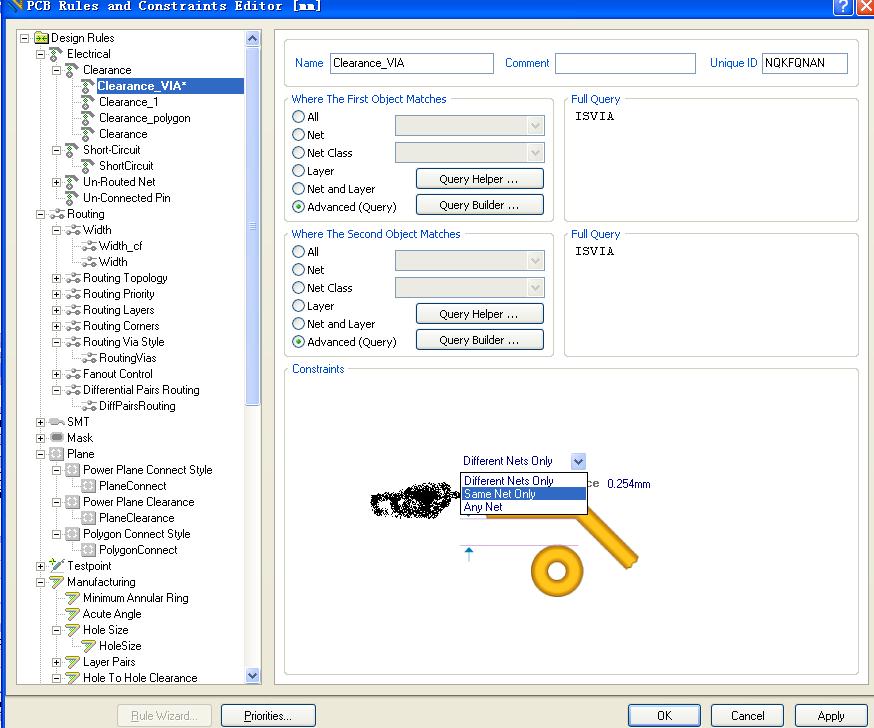Click the Un-Connected Pin rule icon
Viewport: 874px width, 728px height.
click(x=71, y=198)
